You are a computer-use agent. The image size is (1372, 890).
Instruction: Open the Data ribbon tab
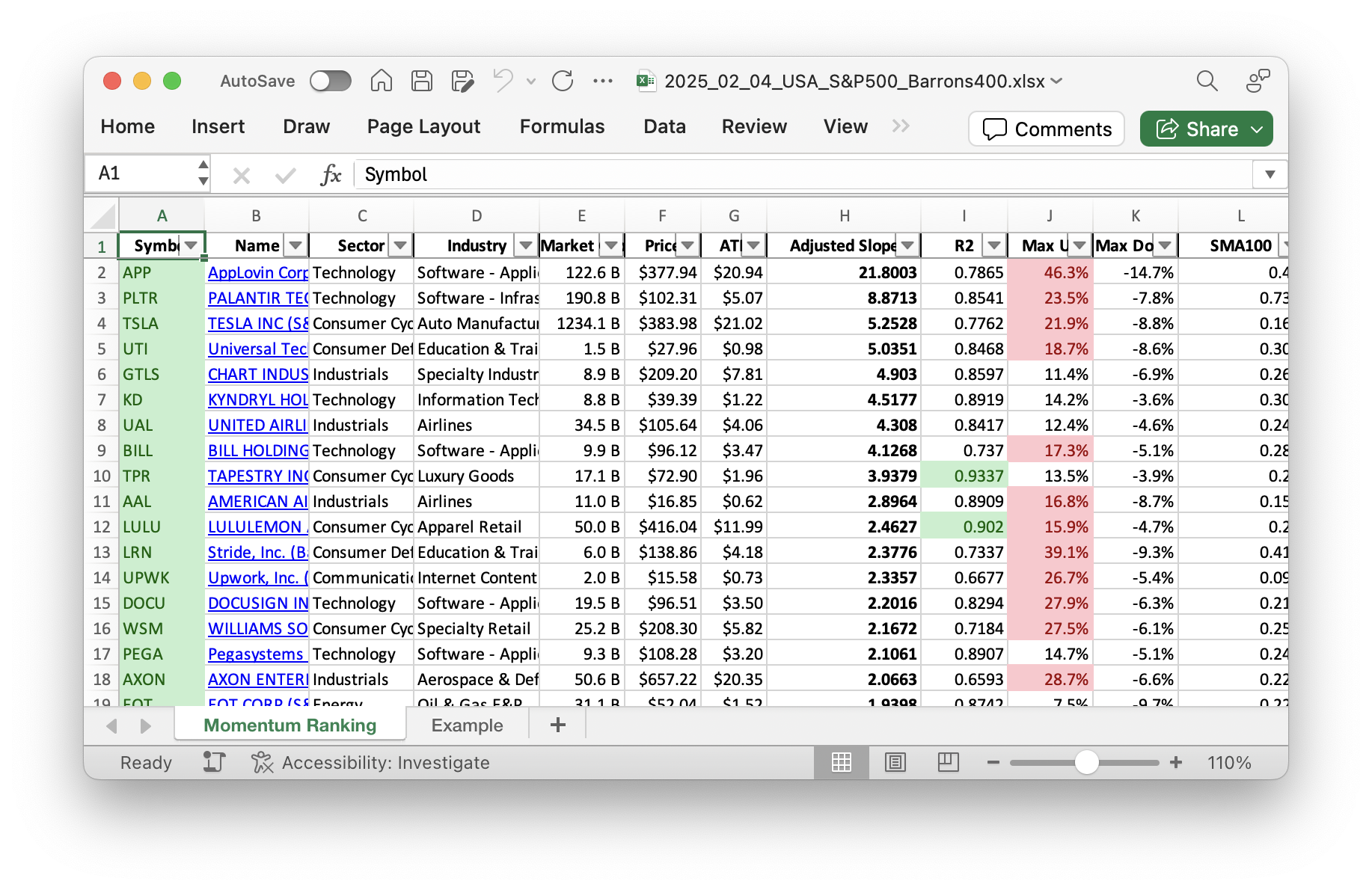(664, 126)
